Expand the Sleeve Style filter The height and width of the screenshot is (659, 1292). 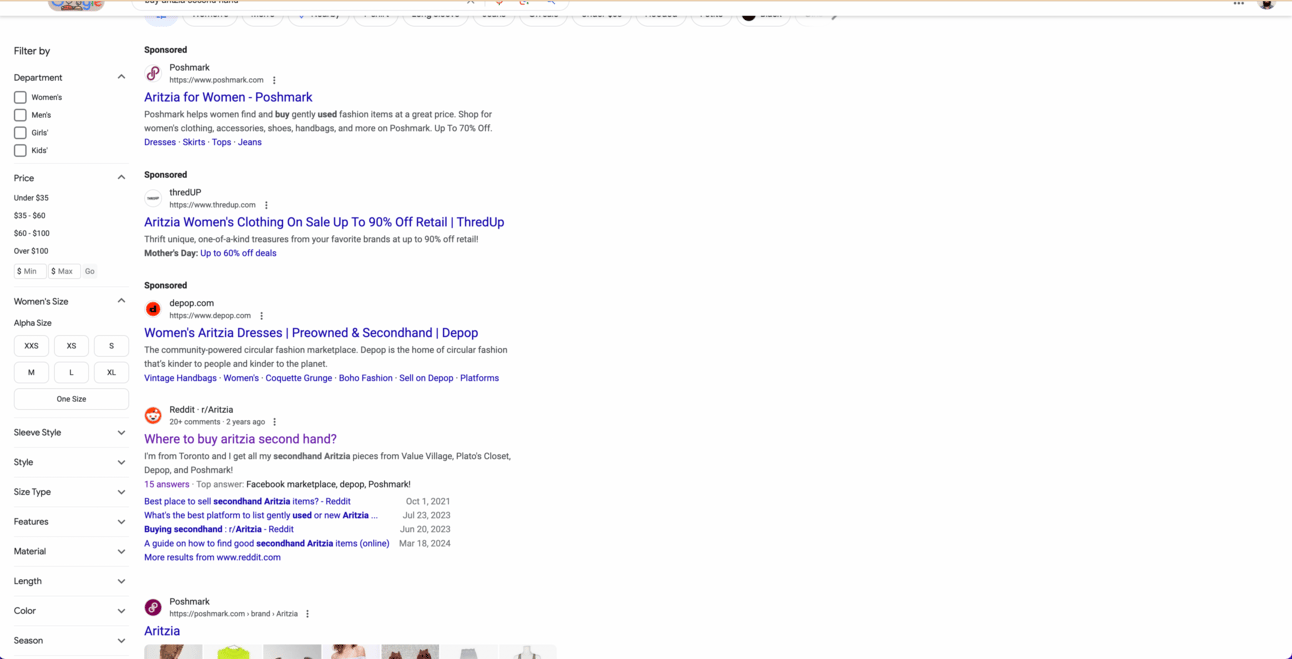click(121, 433)
